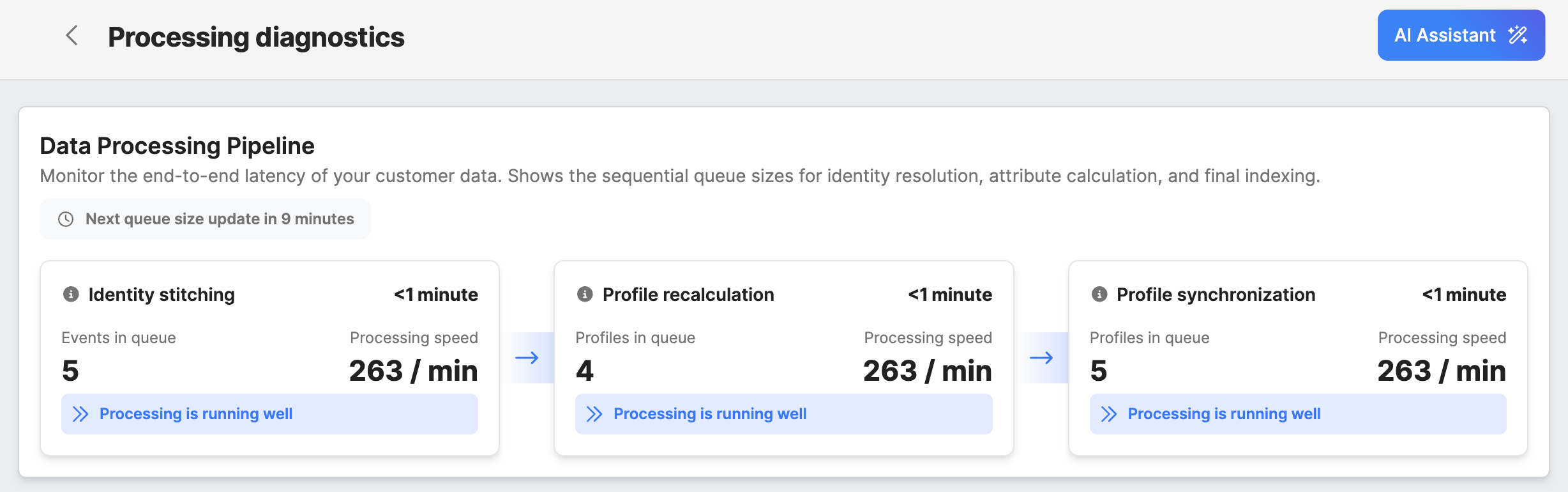Image resolution: width=1568 pixels, height=492 pixels.
Task: Click the double-chevron icon in Identity stitching status
Action: (80, 414)
